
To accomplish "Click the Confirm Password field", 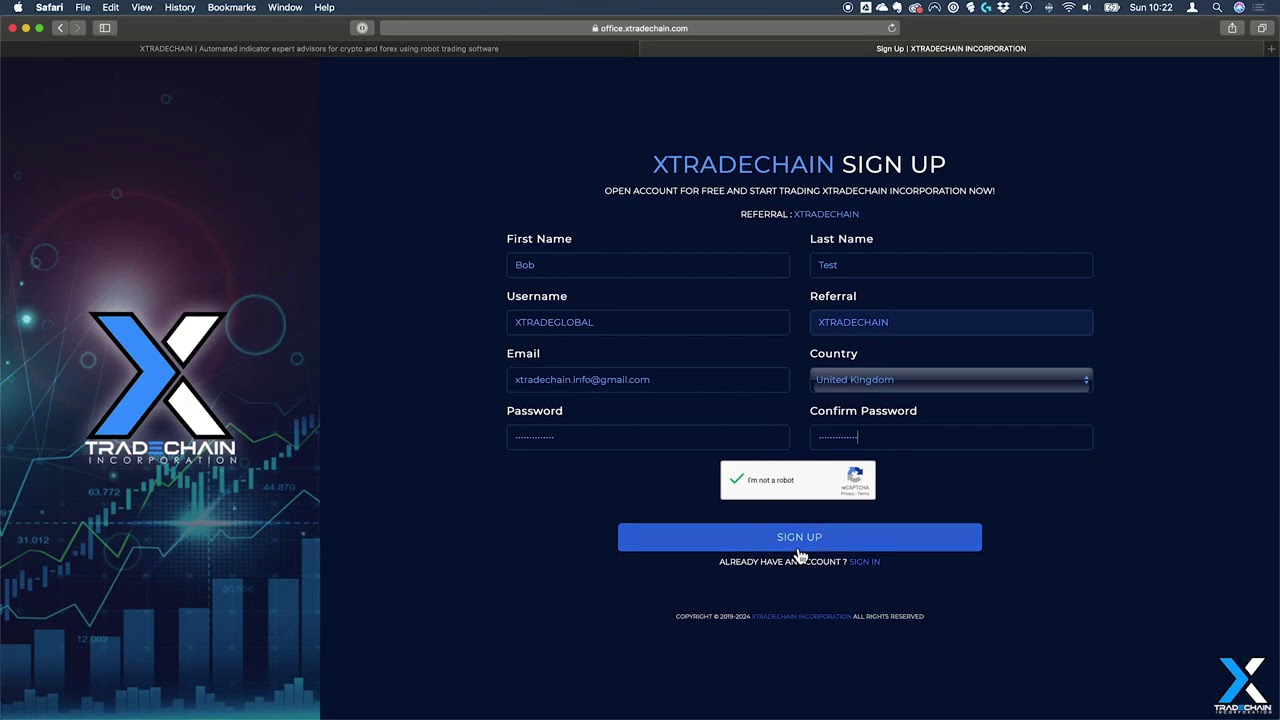I will pos(951,437).
